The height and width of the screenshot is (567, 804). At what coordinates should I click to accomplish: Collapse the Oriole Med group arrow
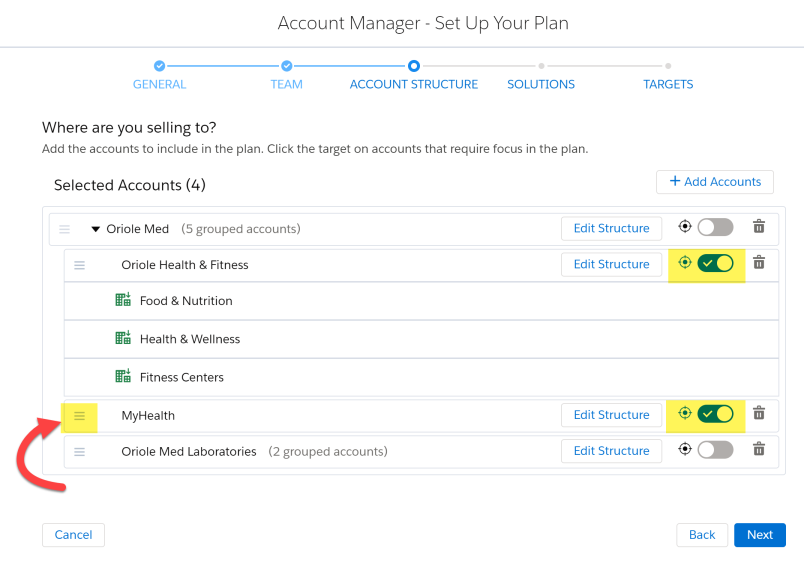95,229
